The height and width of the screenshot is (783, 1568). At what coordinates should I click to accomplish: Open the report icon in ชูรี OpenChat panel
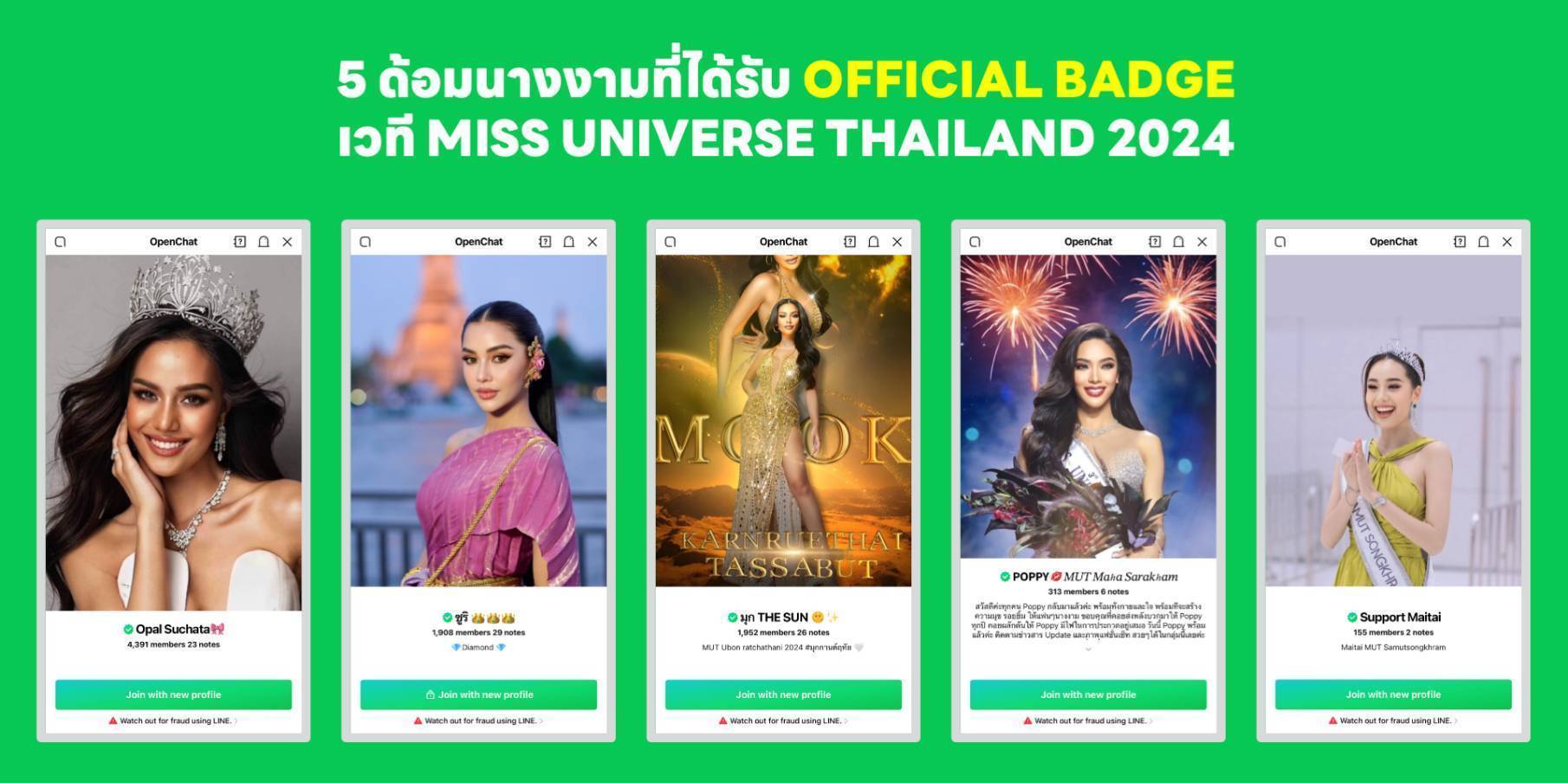545,242
